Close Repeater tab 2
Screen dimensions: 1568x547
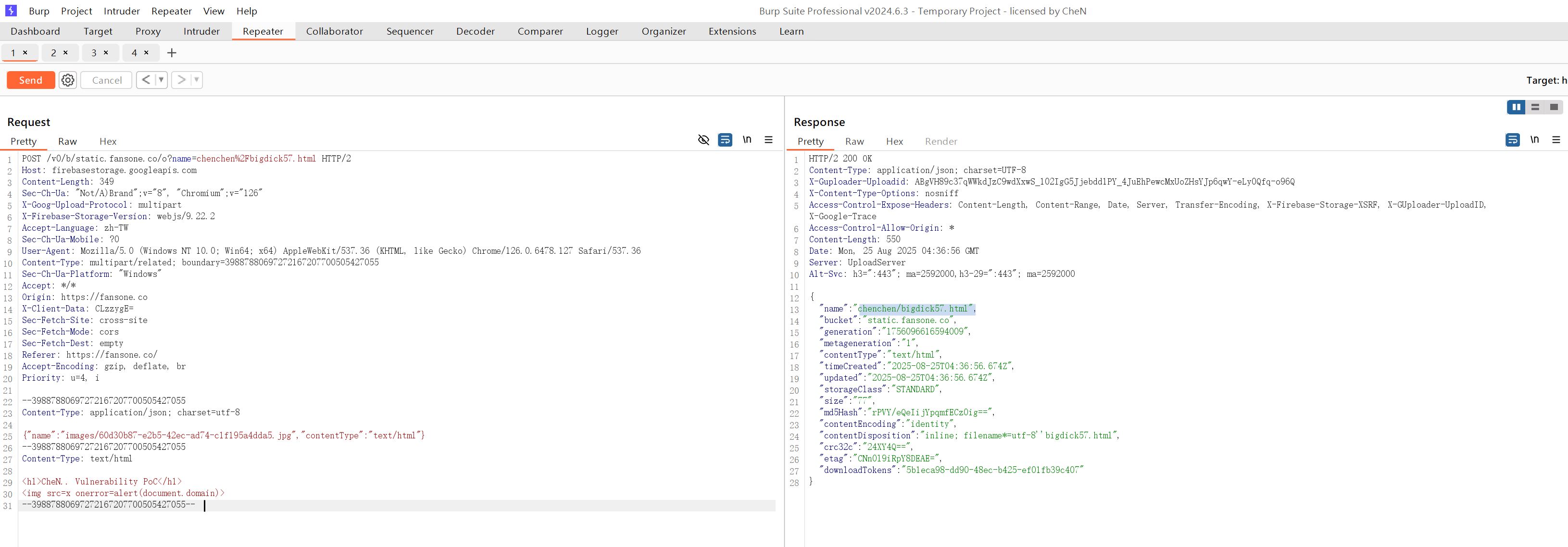coord(65,53)
